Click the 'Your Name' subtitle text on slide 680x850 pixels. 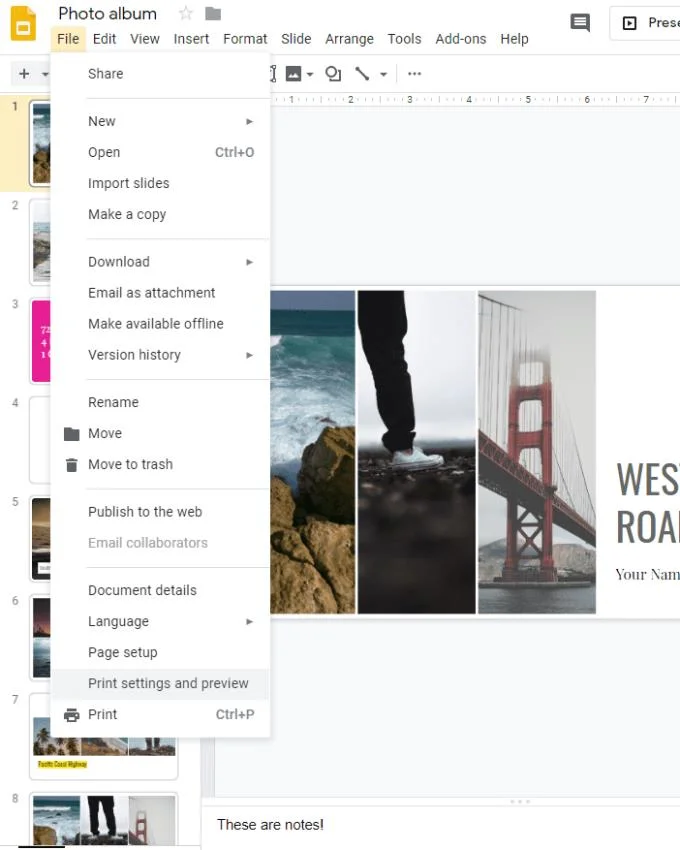(647, 575)
